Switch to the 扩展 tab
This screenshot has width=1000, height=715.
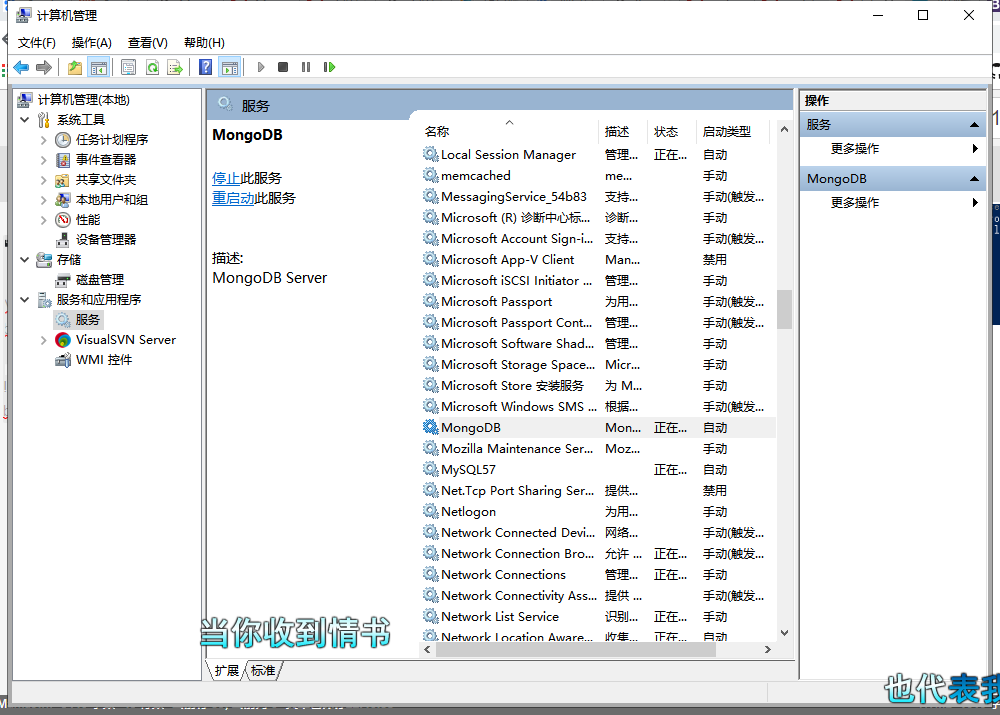[226, 670]
